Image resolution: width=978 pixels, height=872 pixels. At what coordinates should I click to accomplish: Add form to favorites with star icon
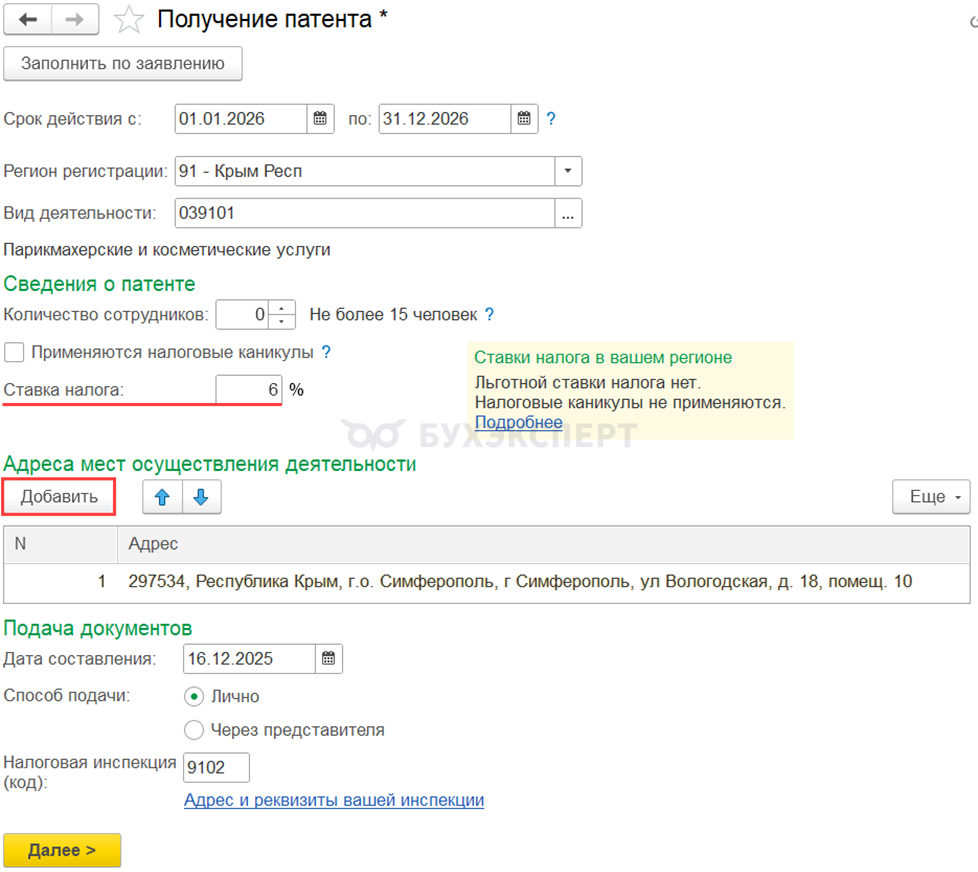128,20
